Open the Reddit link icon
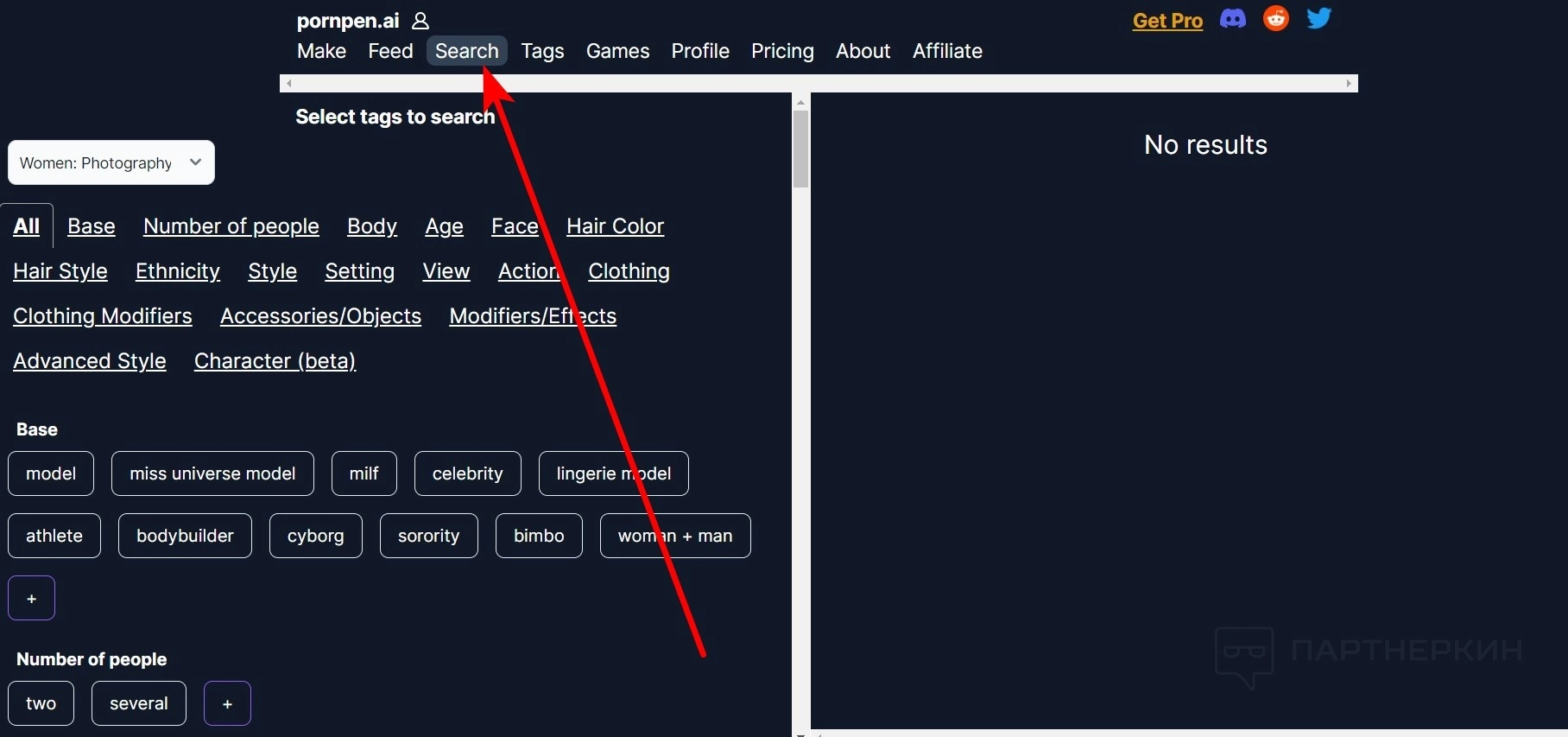This screenshot has height=737, width=1568. (x=1276, y=18)
